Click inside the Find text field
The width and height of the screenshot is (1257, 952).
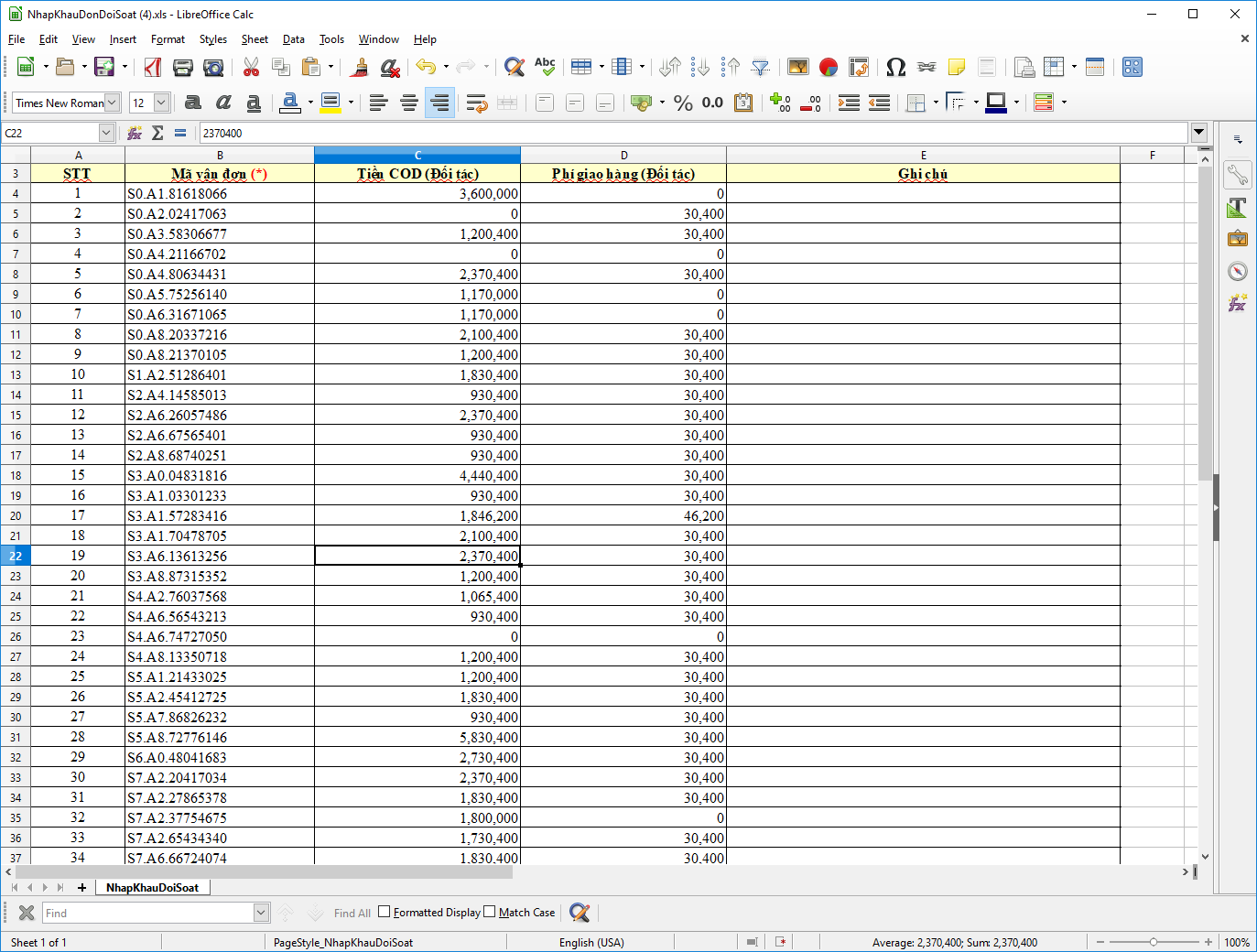[146, 913]
